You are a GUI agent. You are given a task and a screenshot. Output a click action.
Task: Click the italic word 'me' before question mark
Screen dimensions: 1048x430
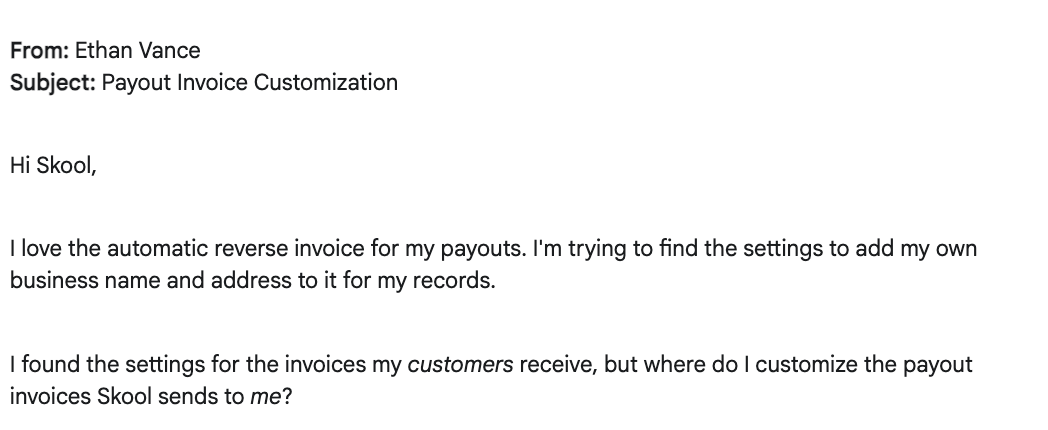point(265,397)
